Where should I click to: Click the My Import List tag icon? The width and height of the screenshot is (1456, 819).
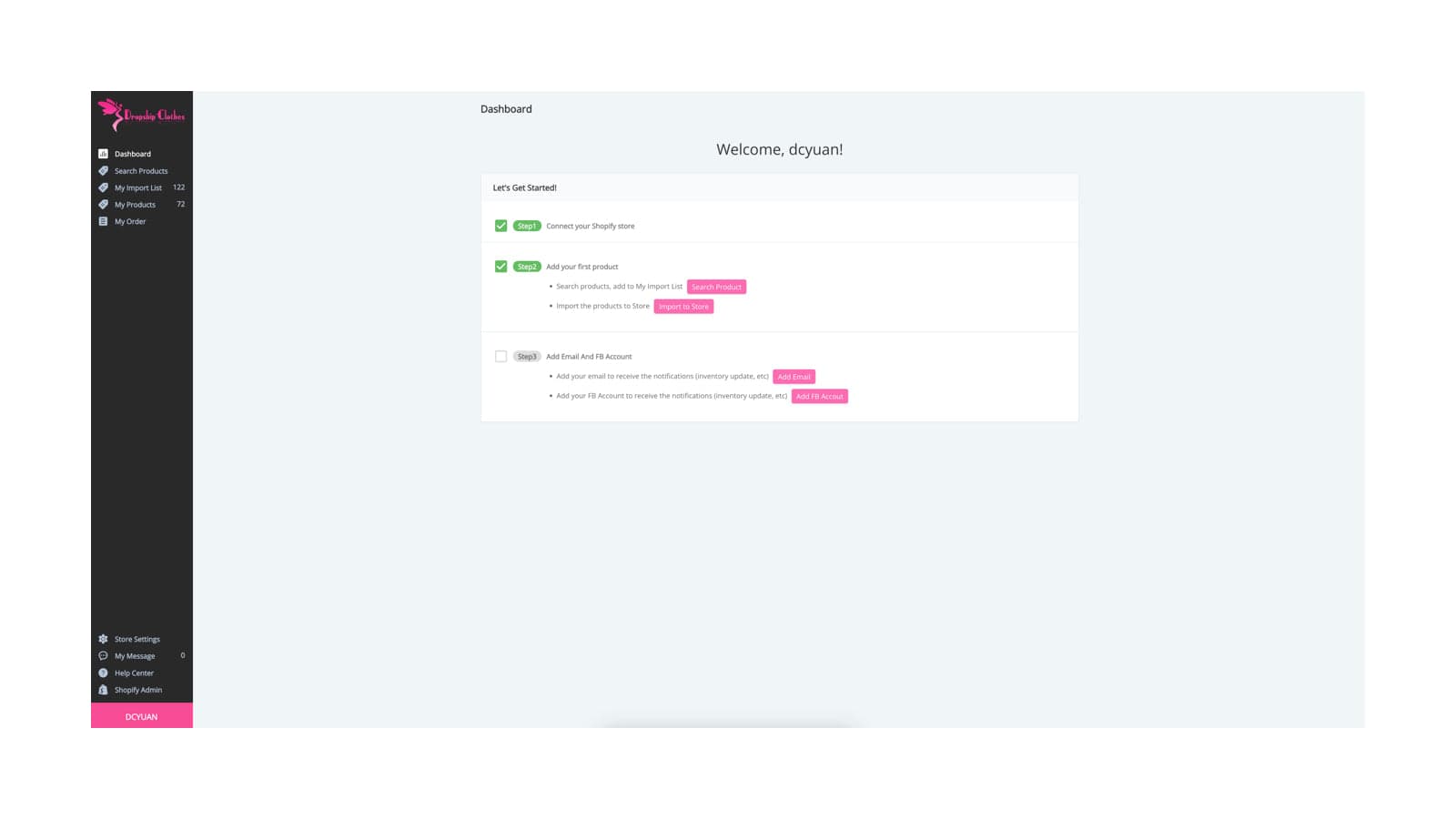(103, 187)
